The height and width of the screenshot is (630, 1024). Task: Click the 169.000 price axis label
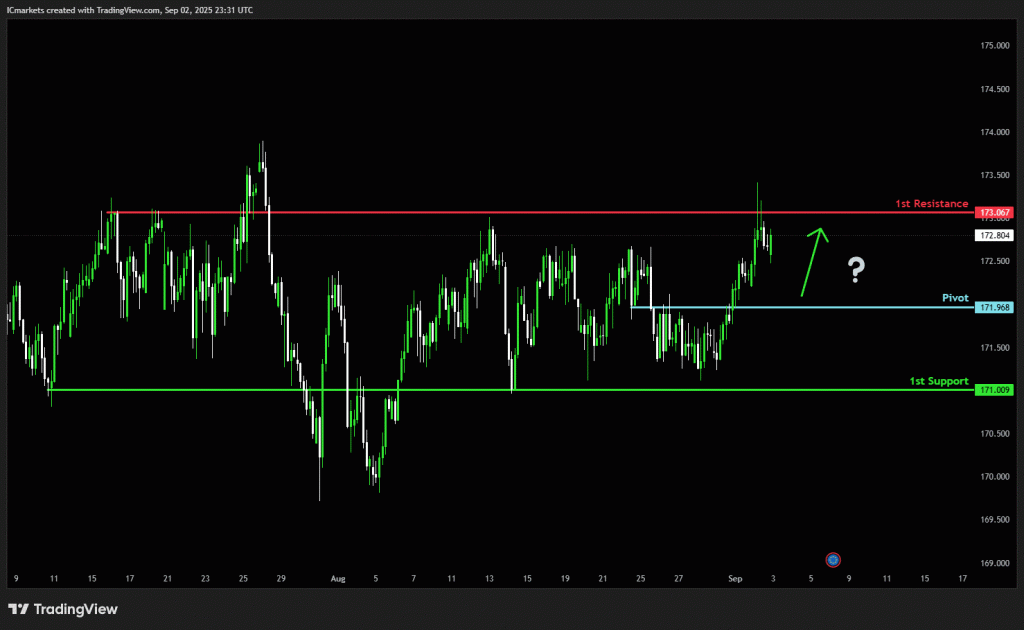[995, 563]
